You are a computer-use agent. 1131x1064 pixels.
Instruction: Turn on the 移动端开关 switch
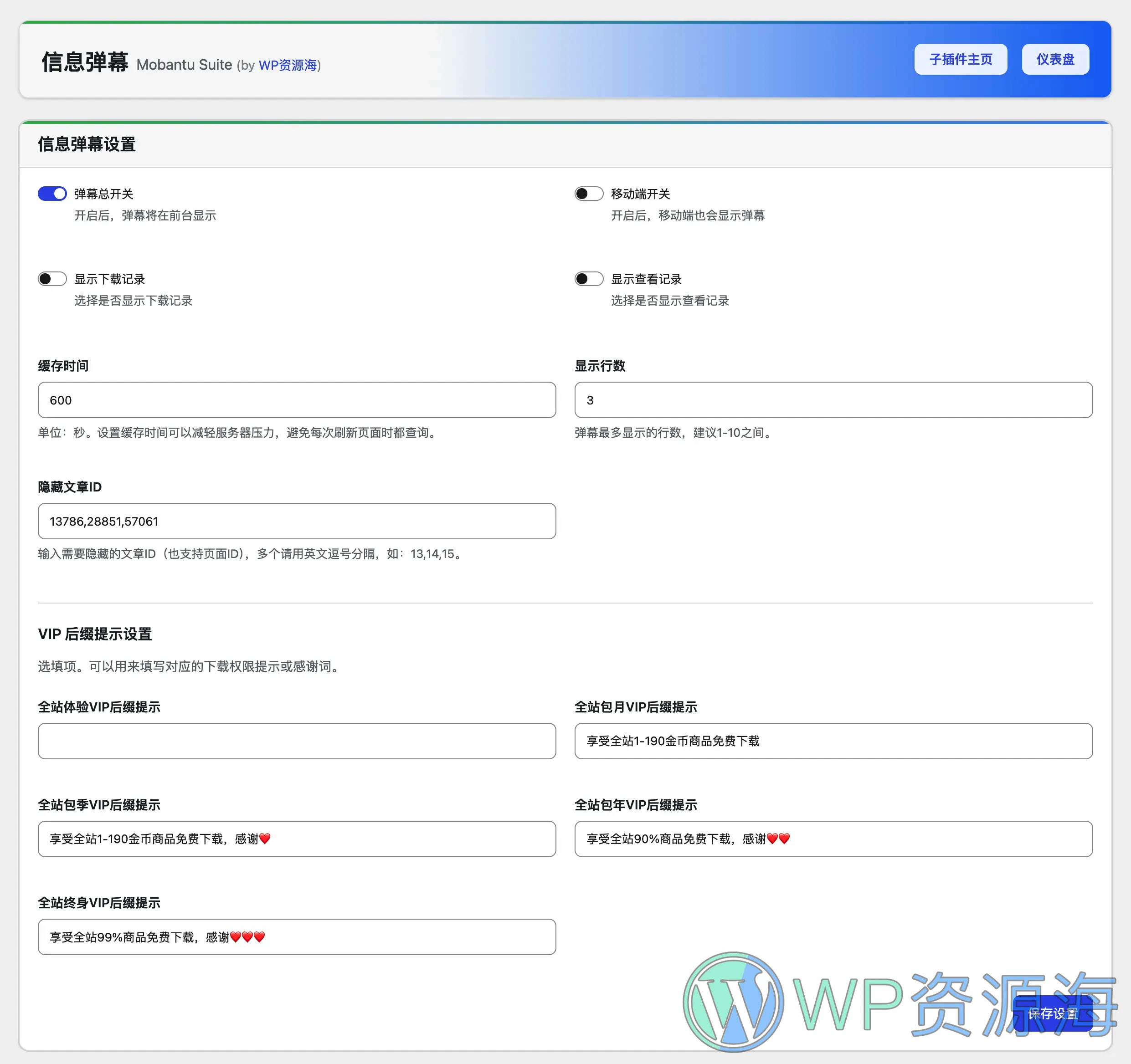589,194
